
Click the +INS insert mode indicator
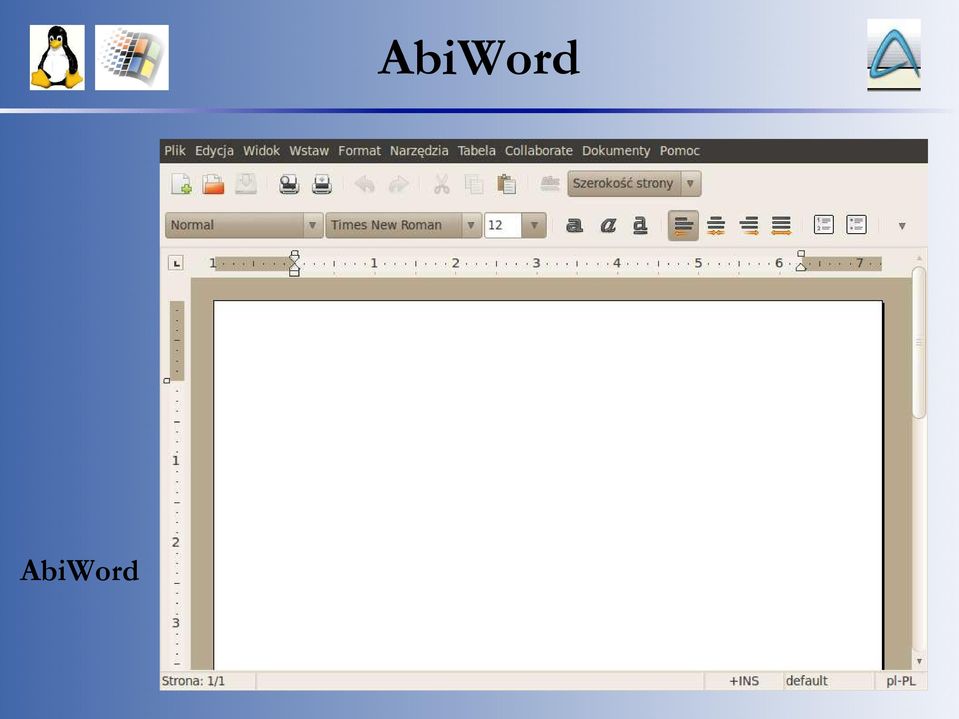(x=744, y=681)
